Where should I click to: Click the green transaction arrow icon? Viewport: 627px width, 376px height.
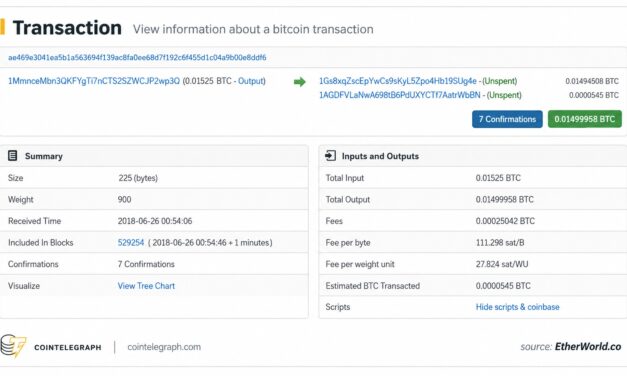pos(300,82)
